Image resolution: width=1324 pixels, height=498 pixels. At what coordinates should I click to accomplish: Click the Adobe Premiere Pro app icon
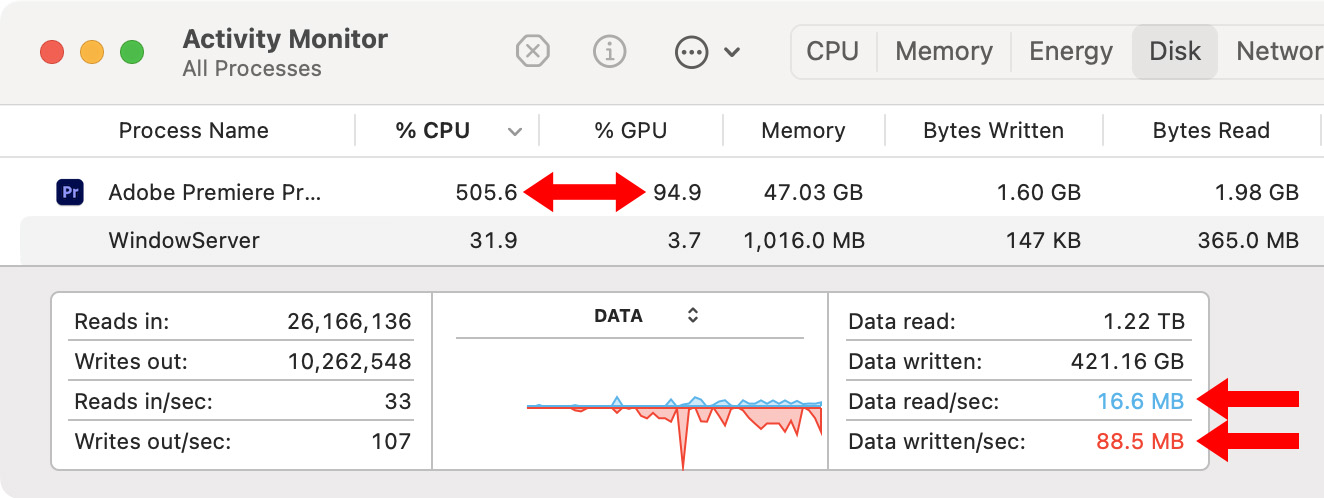pyautogui.click(x=69, y=192)
